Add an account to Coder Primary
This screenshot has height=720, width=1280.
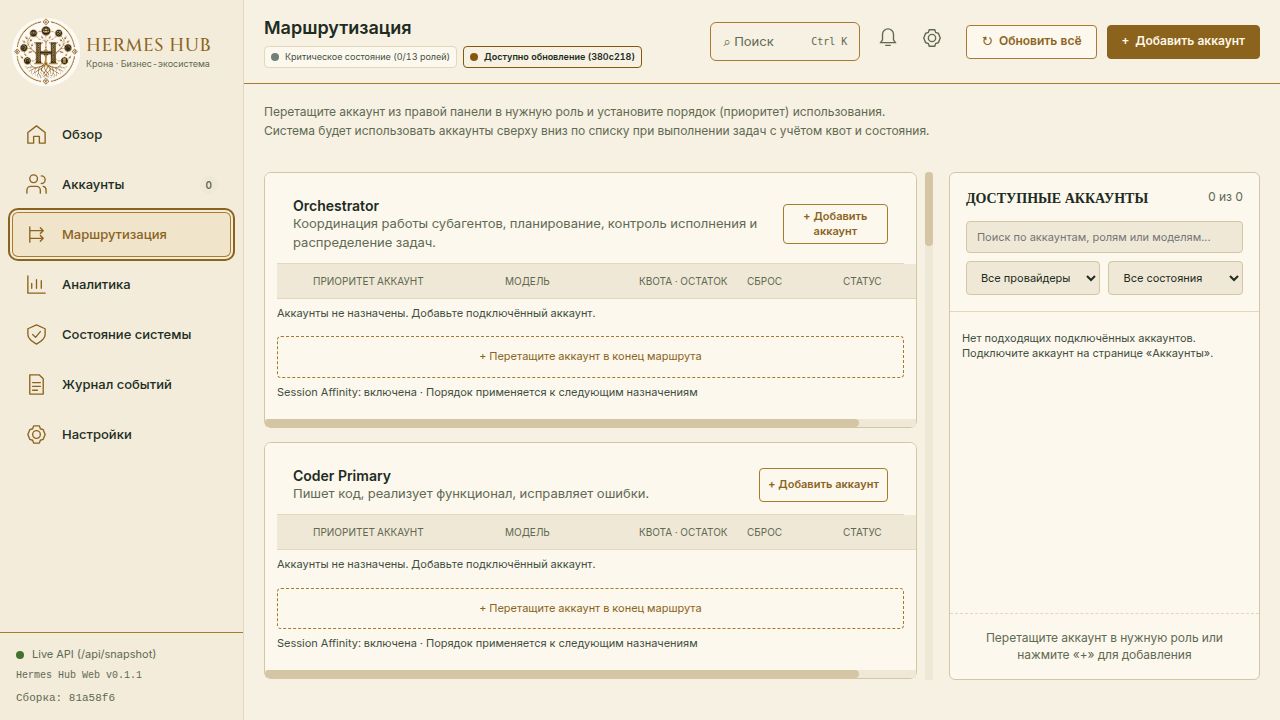pyautogui.click(x=823, y=484)
